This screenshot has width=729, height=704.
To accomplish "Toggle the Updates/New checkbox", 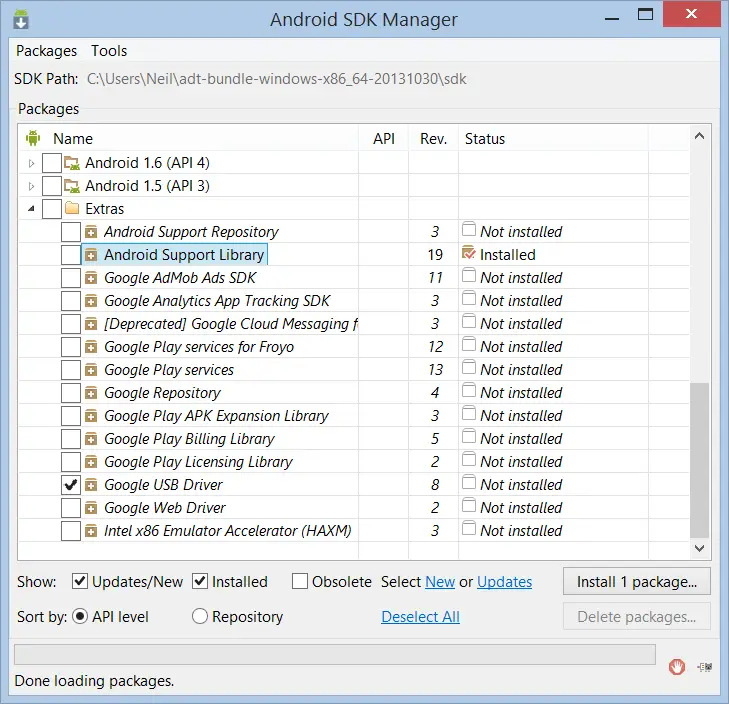I will [x=80, y=581].
